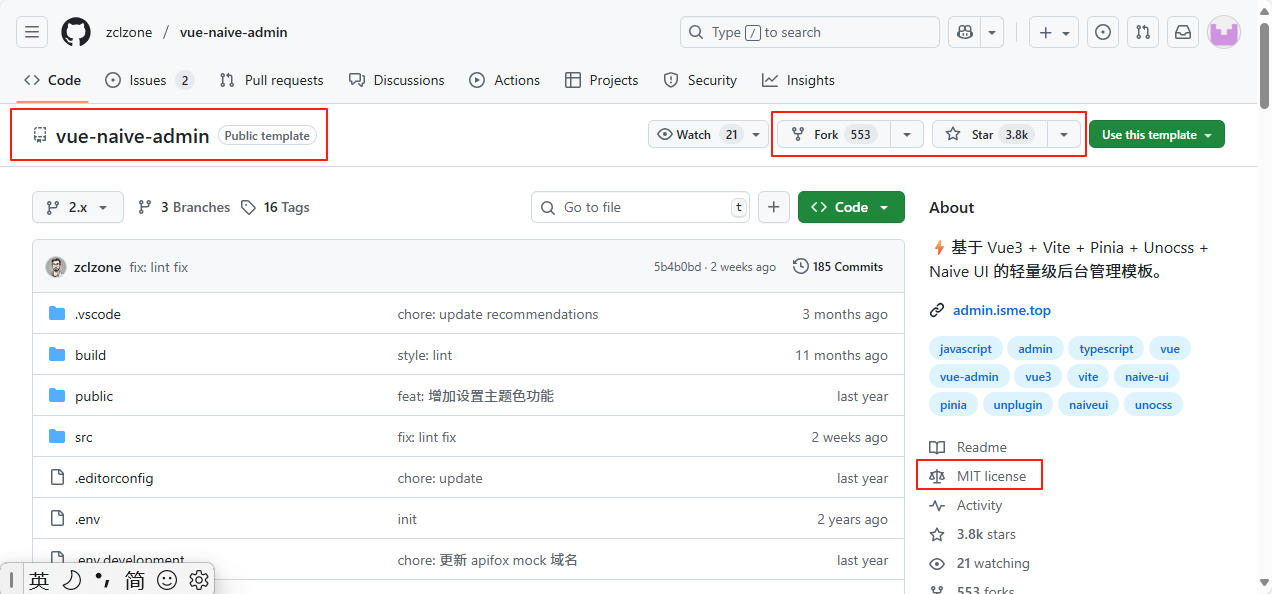Open Copilot dropdown arrow
Viewport: 1272px width, 594px height.
(x=992, y=32)
